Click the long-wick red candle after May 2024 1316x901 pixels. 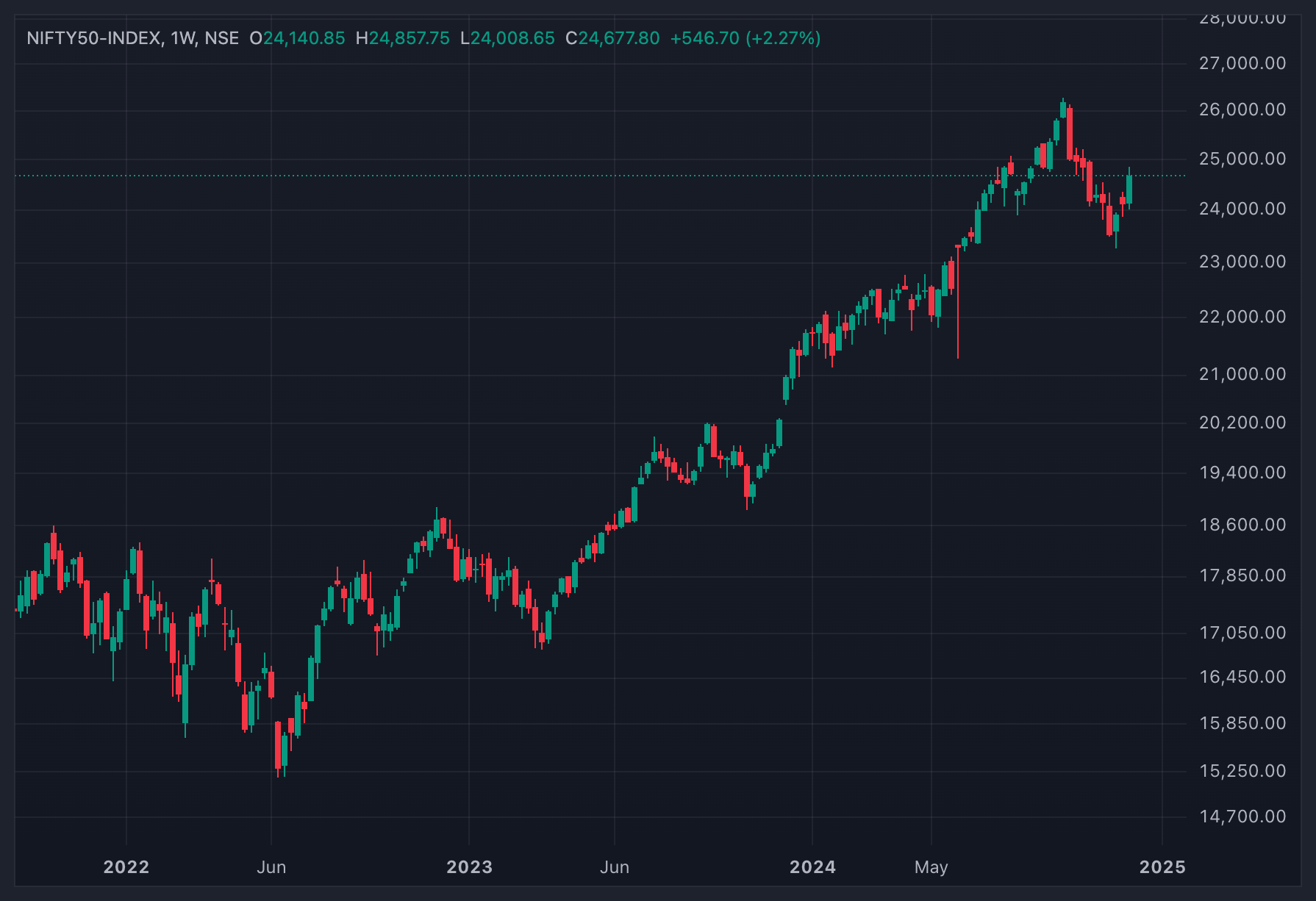pyautogui.click(x=958, y=301)
